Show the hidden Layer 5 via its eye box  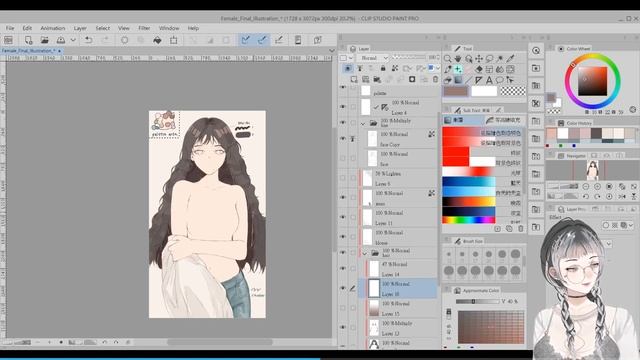(343, 178)
